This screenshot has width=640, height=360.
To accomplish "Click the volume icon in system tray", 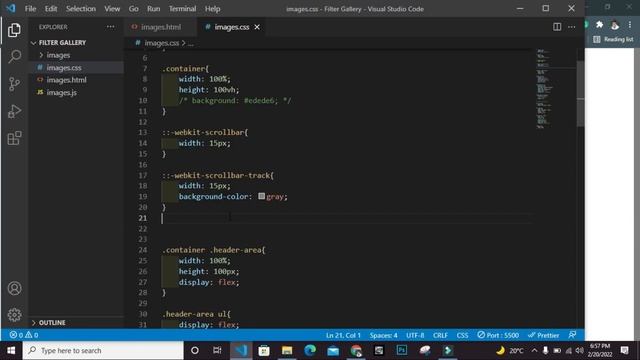I will pyautogui.click(x=579, y=350).
